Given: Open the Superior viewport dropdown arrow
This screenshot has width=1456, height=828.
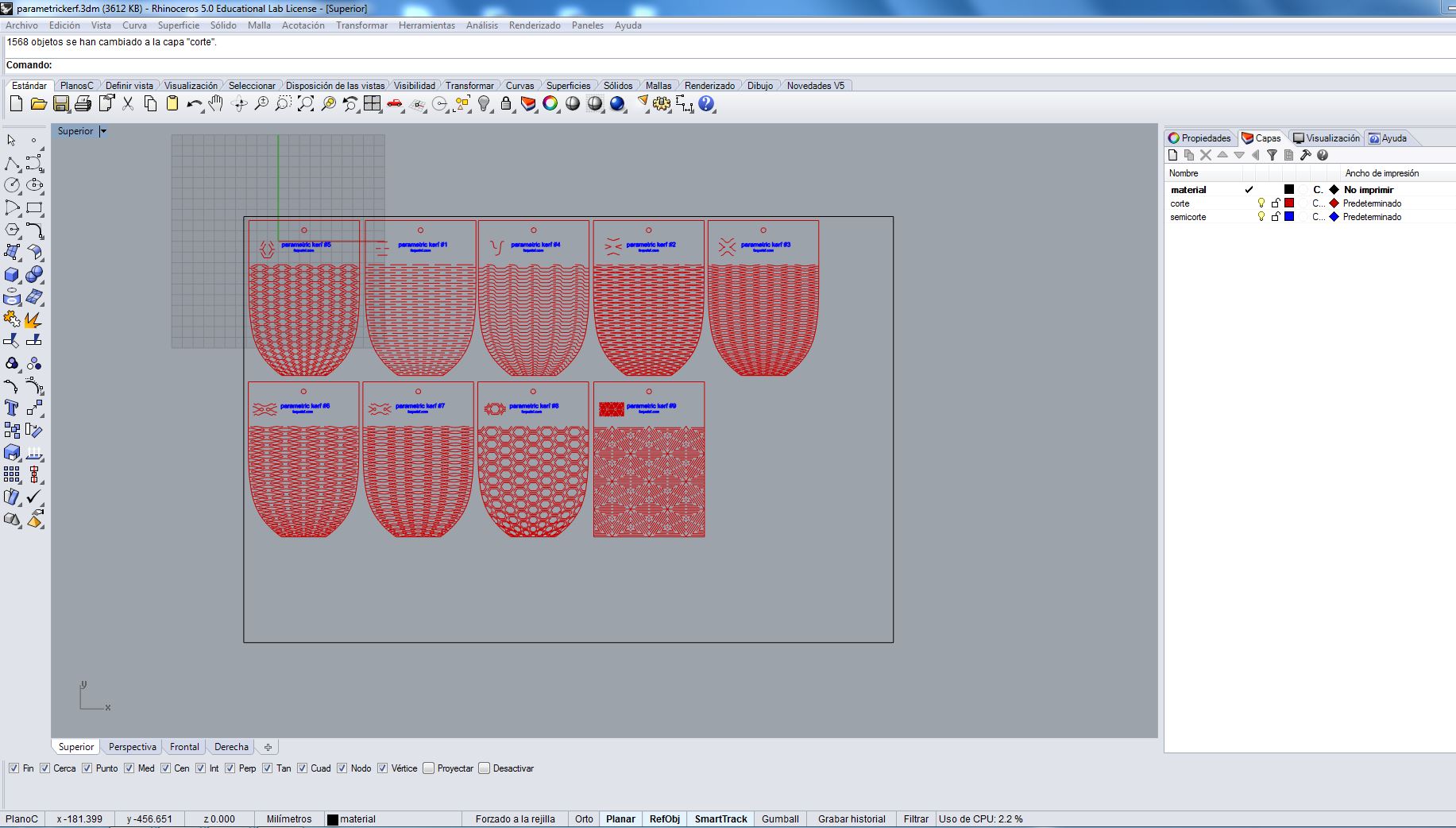Looking at the screenshot, I should pos(103,131).
